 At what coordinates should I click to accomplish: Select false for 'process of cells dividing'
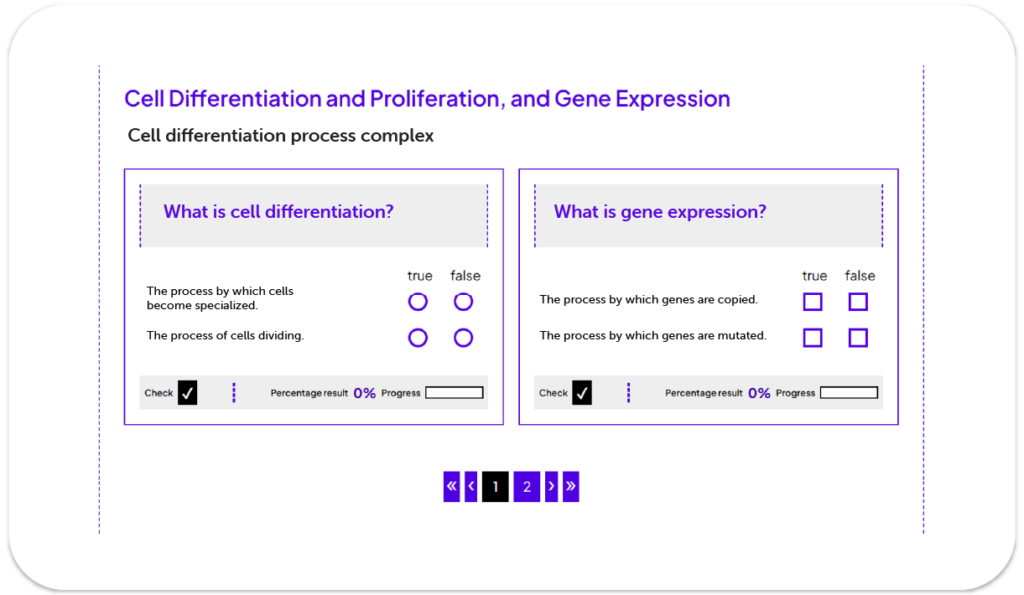463,338
